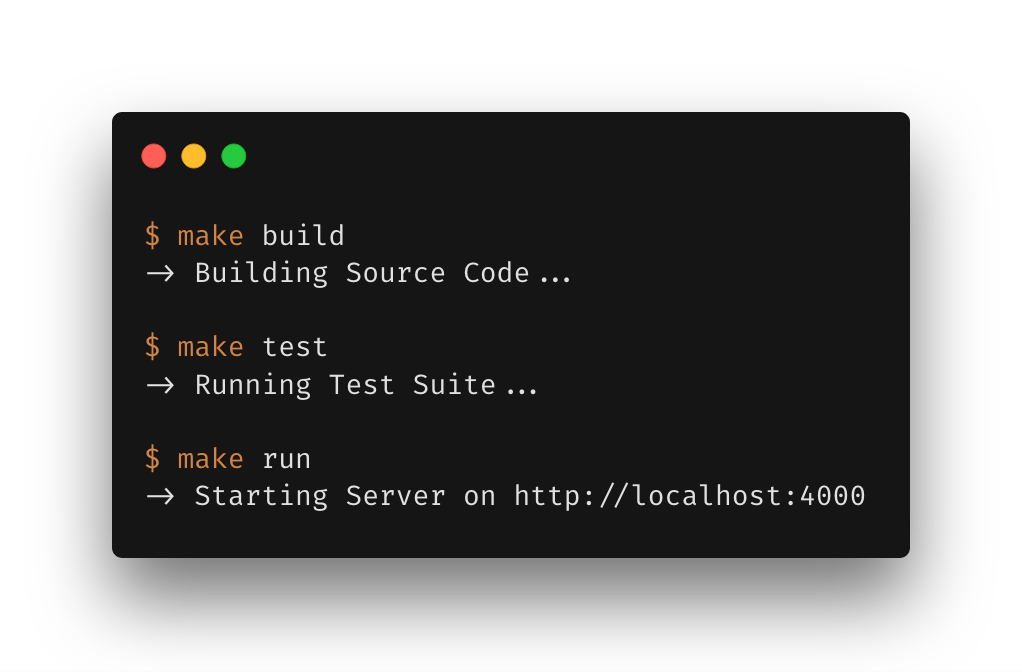Click the yellow traffic light circle
The image size is (1022, 672).
tap(193, 156)
